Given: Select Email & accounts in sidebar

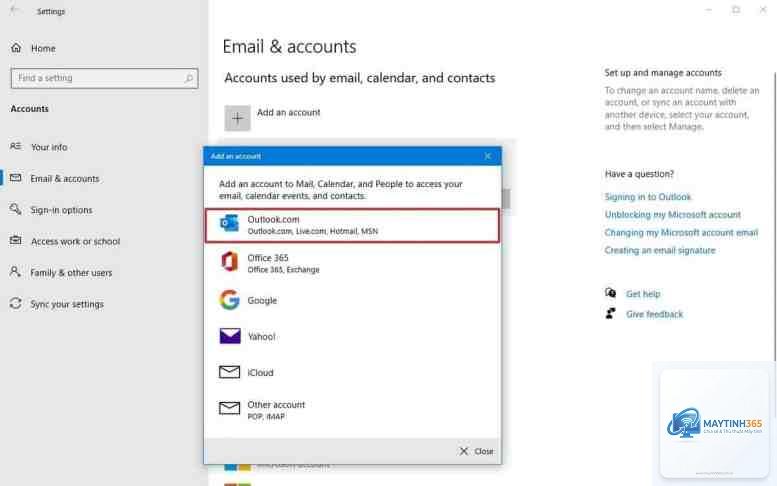Looking at the screenshot, I should (104, 178).
